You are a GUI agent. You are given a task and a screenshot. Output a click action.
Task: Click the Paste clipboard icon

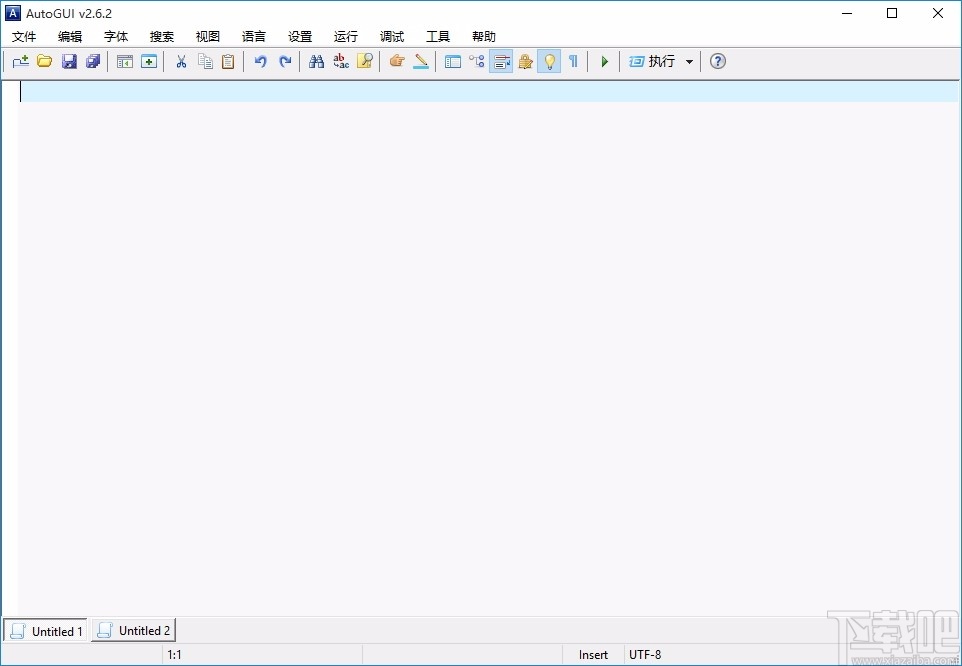[x=229, y=61]
